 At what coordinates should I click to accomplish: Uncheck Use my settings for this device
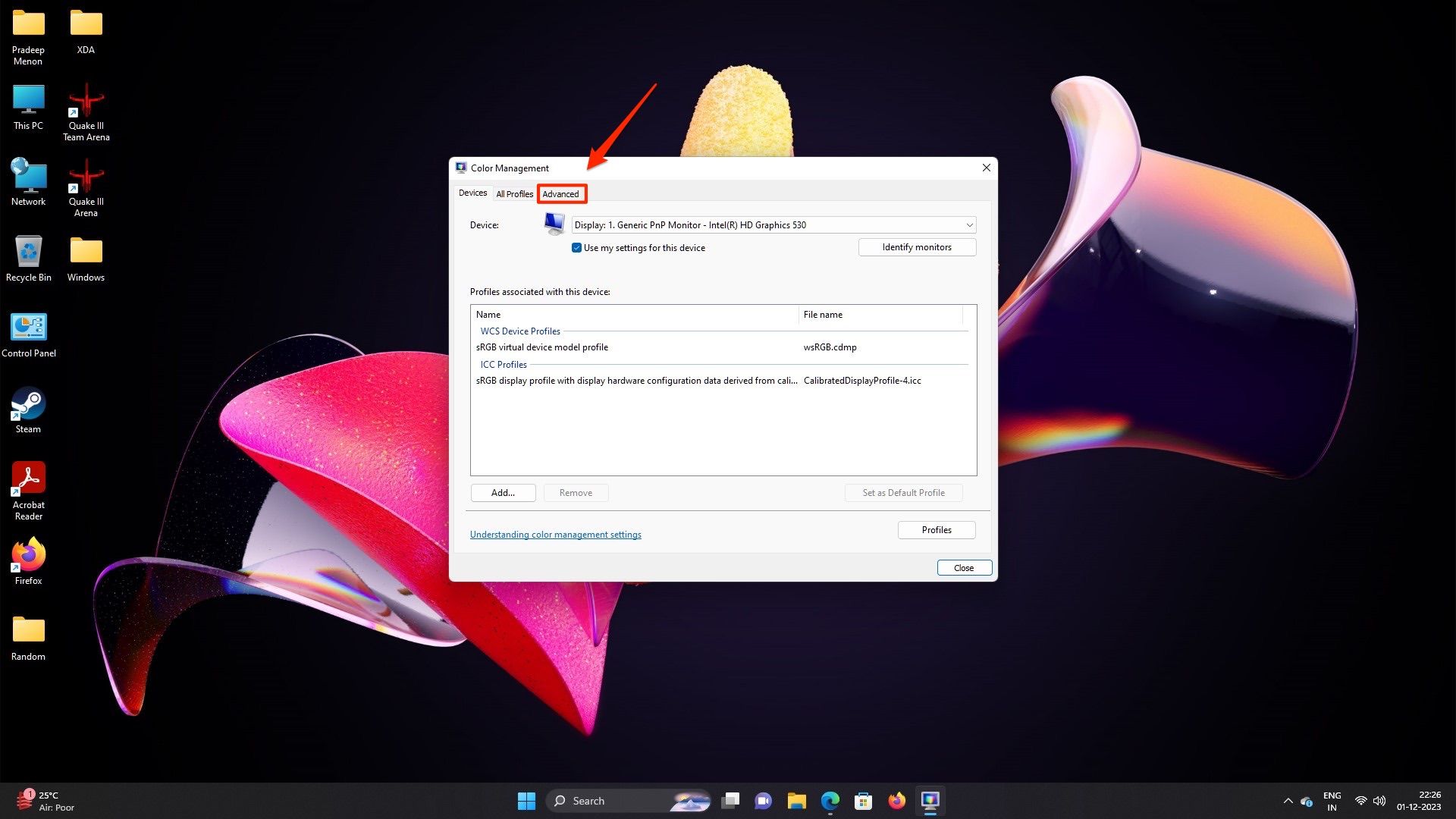(577, 247)
